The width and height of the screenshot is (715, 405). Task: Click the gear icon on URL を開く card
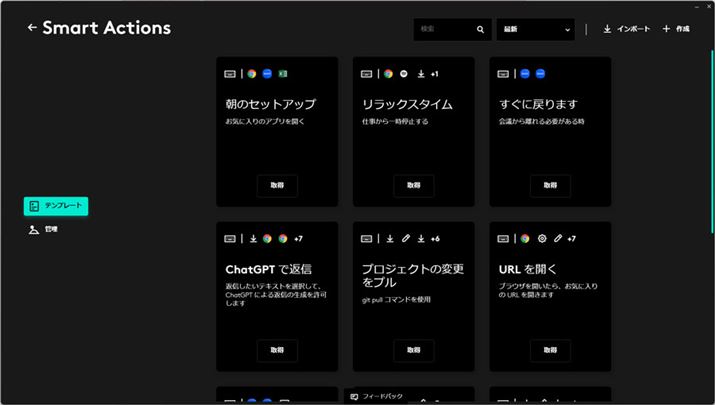[x=541, y=239]
